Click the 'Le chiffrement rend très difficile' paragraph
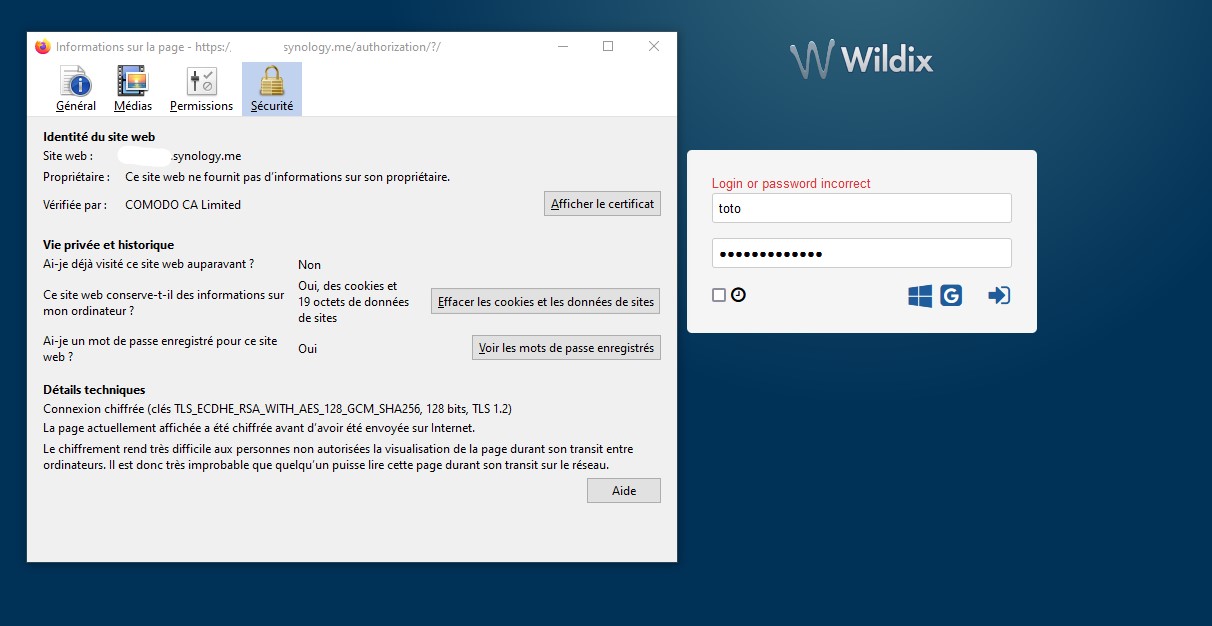The width and height of the screenshot is (1212, 626). coord(338,457)
